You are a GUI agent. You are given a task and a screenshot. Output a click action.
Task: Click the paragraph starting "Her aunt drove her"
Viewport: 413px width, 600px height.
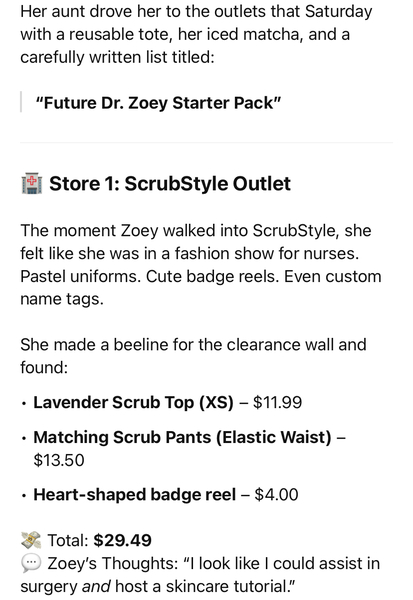(196, 34)
